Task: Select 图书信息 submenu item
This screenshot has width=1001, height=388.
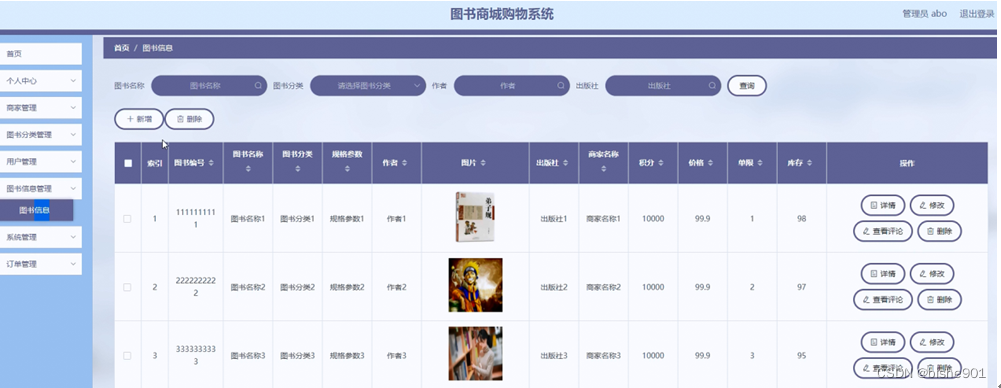Action: (36, 210)
